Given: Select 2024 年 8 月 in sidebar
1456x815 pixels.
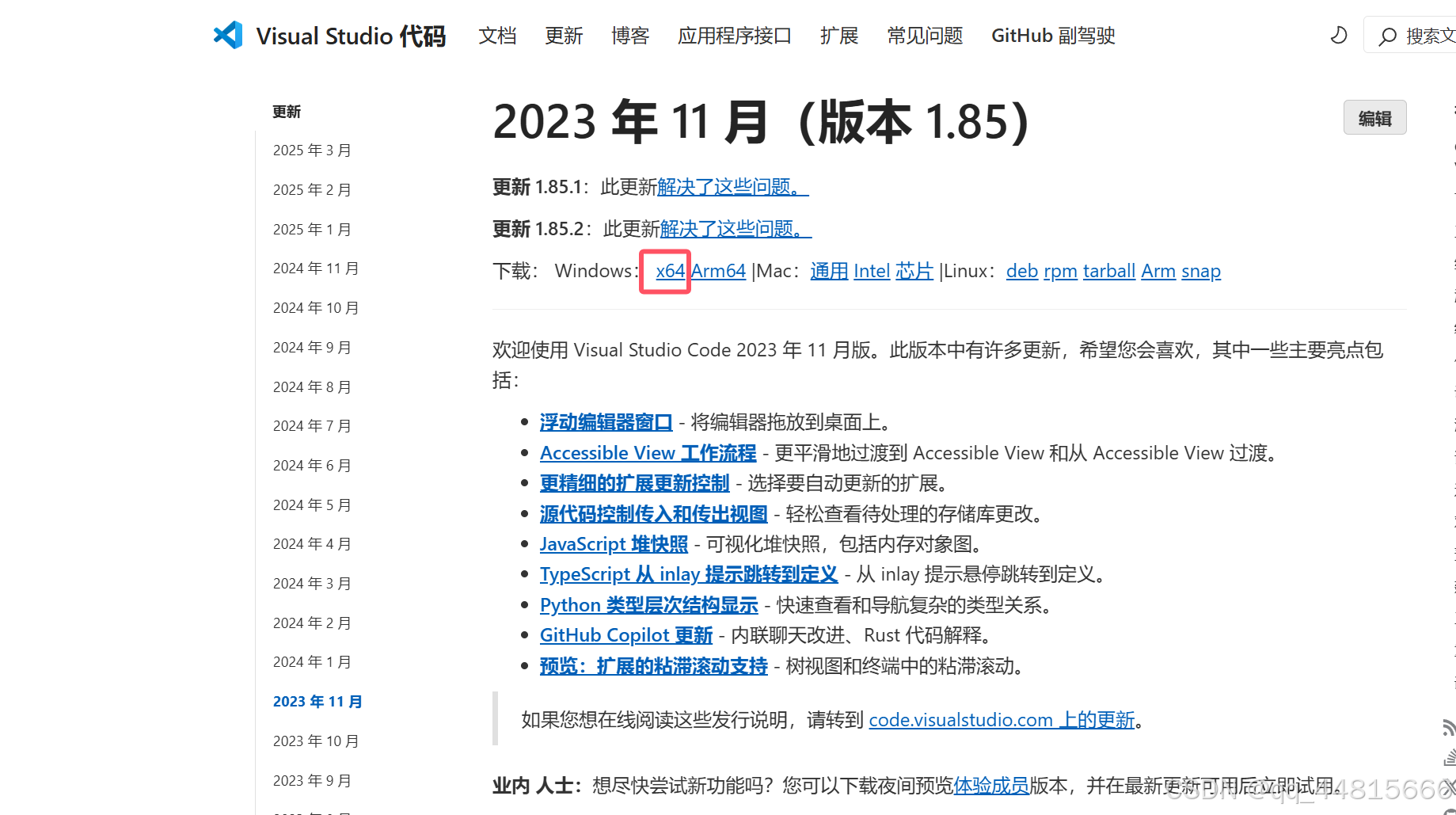Looking at the screenshot, I should point(312,387).
